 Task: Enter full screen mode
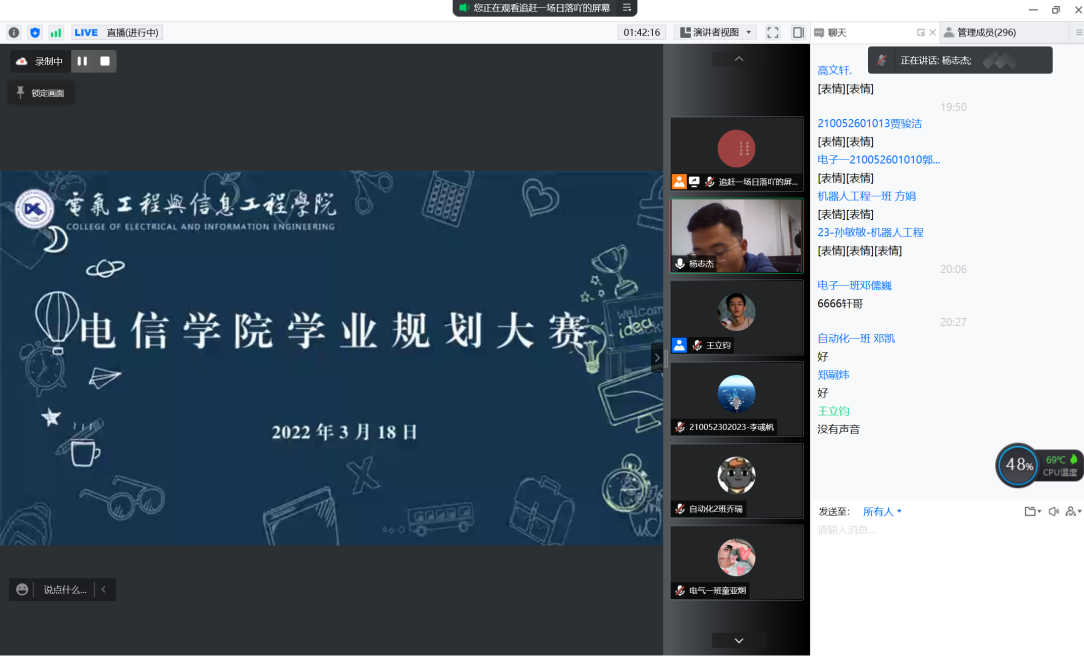(773, 32)
